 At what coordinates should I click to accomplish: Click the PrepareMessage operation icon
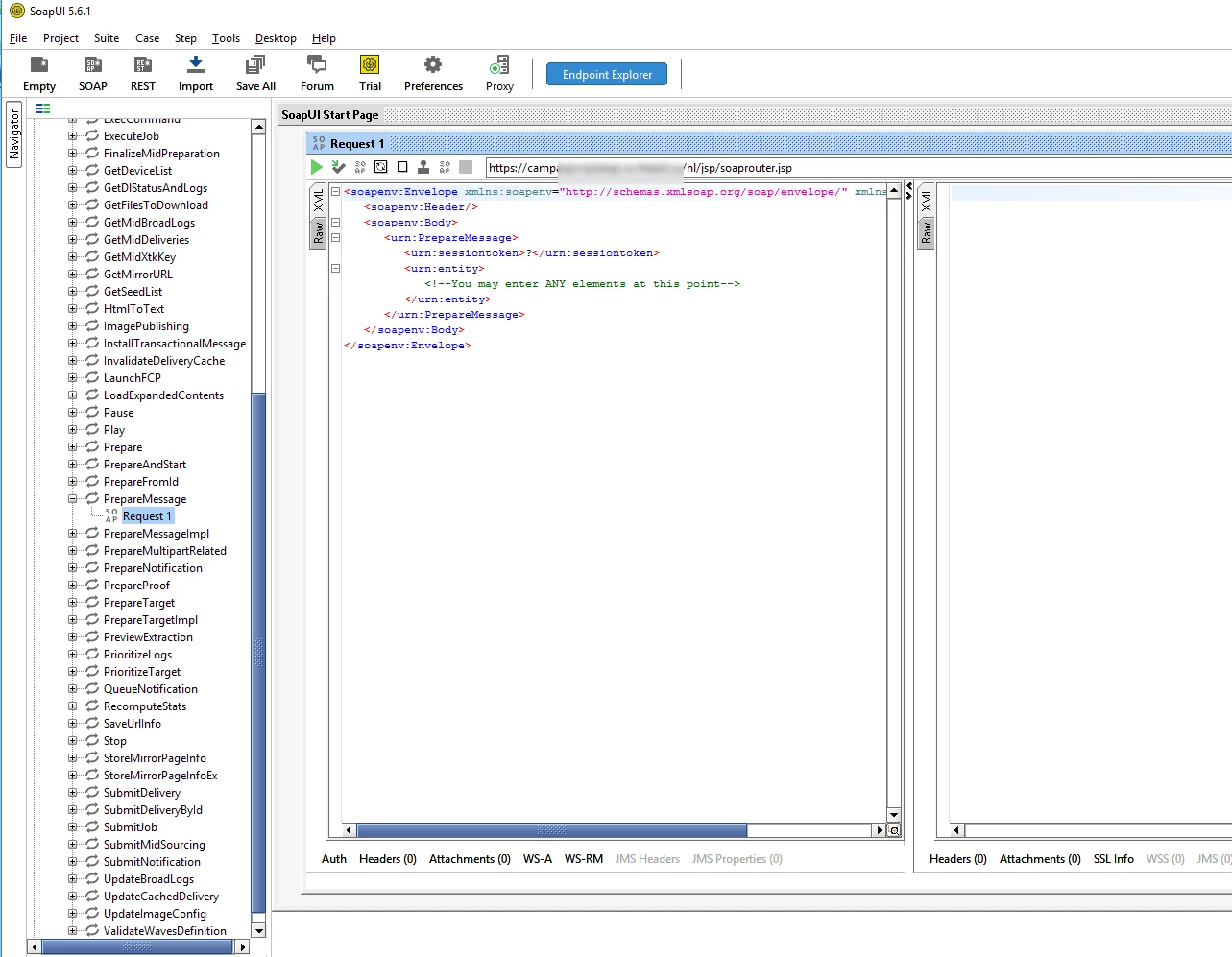[x=92, y=499]
